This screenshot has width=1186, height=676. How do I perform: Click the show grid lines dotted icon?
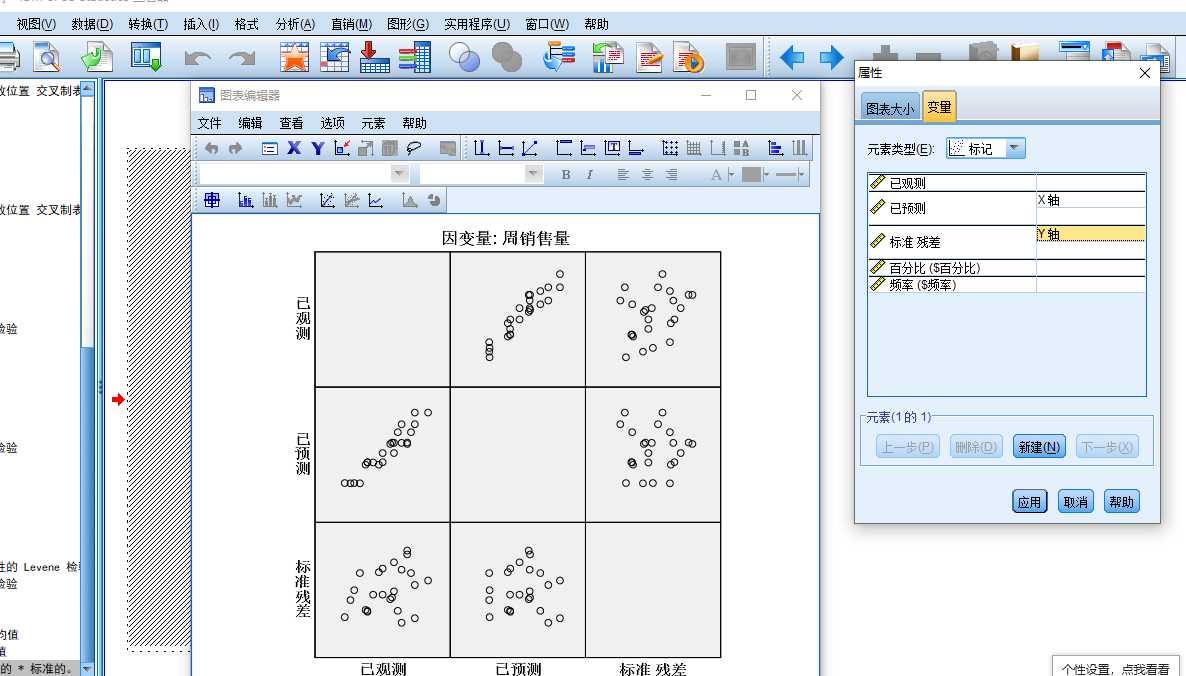669,148
